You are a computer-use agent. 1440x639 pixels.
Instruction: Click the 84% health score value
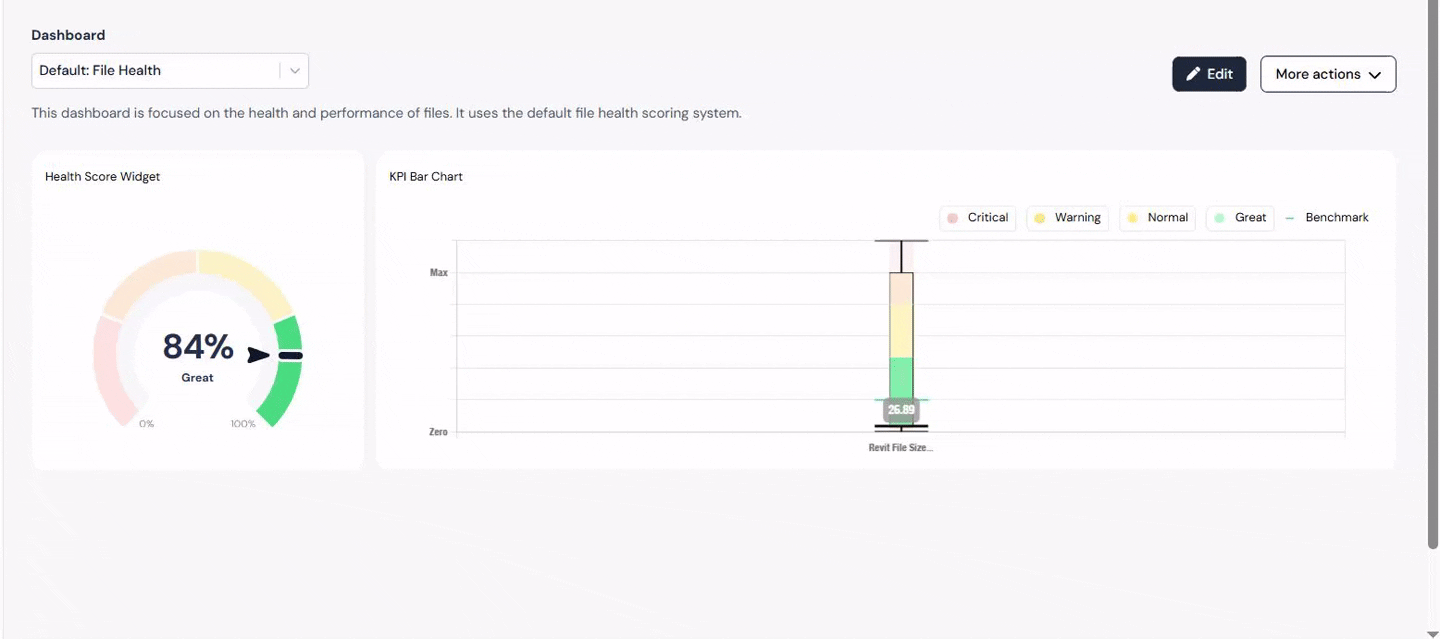click(x=198, y=347)
